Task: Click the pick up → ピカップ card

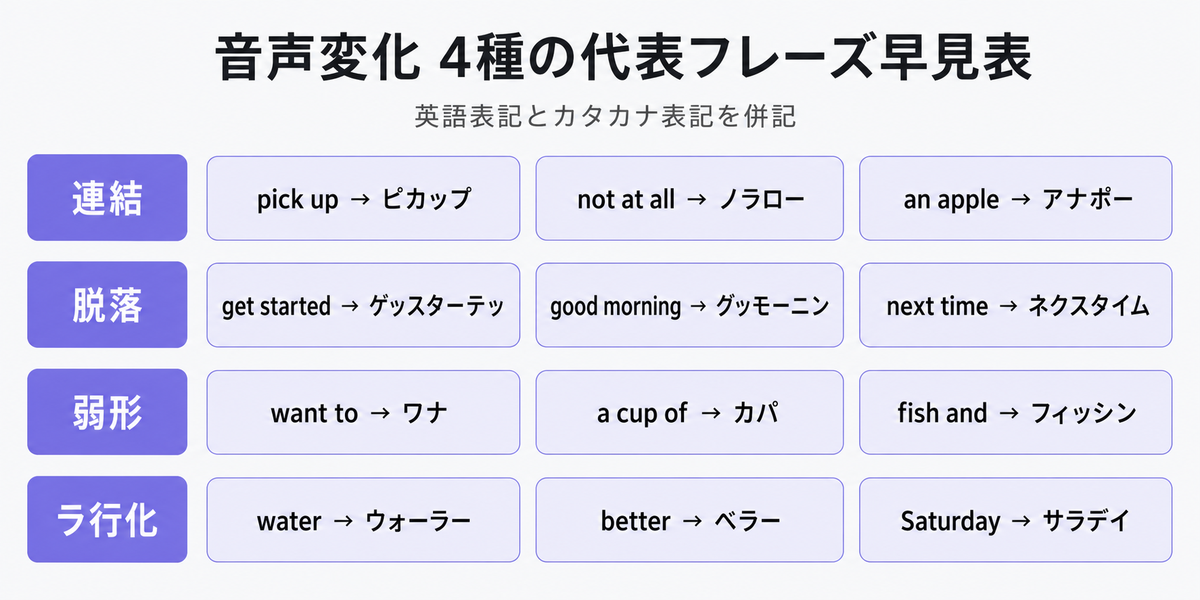Action: point(363,198)
